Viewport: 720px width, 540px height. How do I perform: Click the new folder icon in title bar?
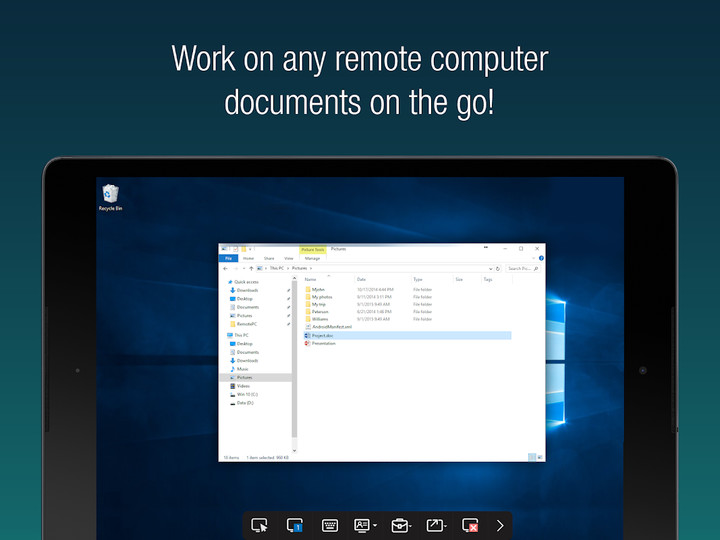(243, 249)
